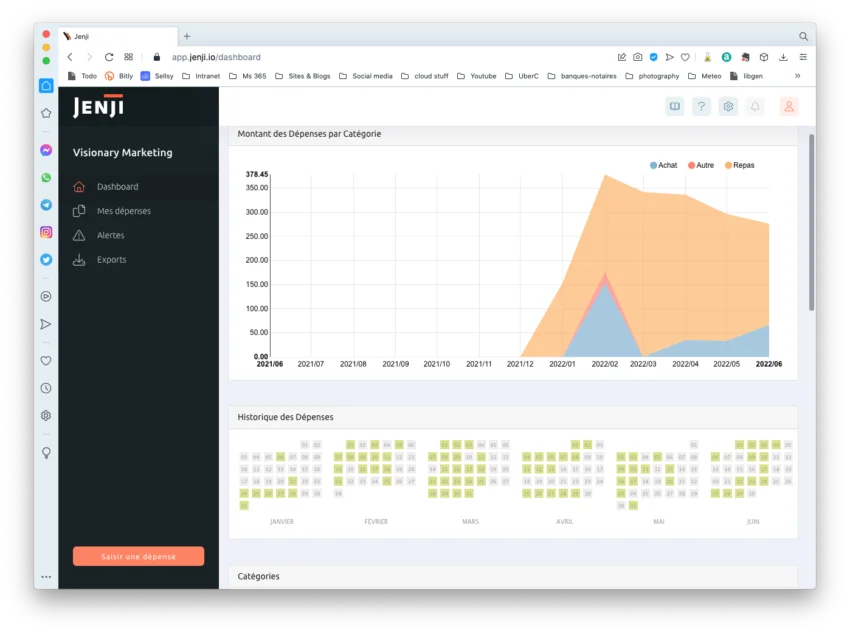The image size is (850, 634).
Task: Expand the hidden bookmarks overflow chevron
Action: point(797,76)
